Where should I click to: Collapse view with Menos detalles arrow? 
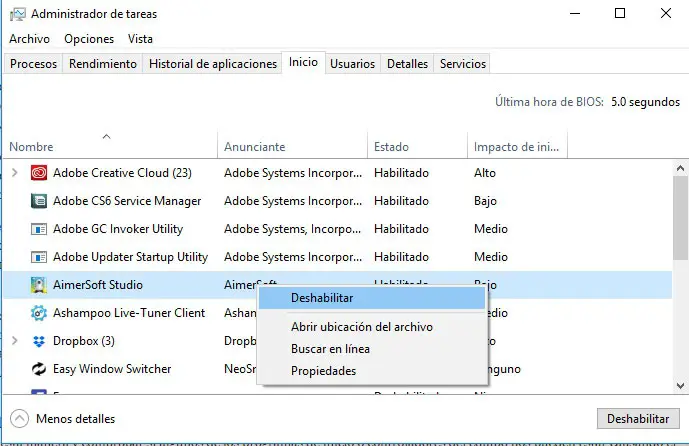[19, 419]
